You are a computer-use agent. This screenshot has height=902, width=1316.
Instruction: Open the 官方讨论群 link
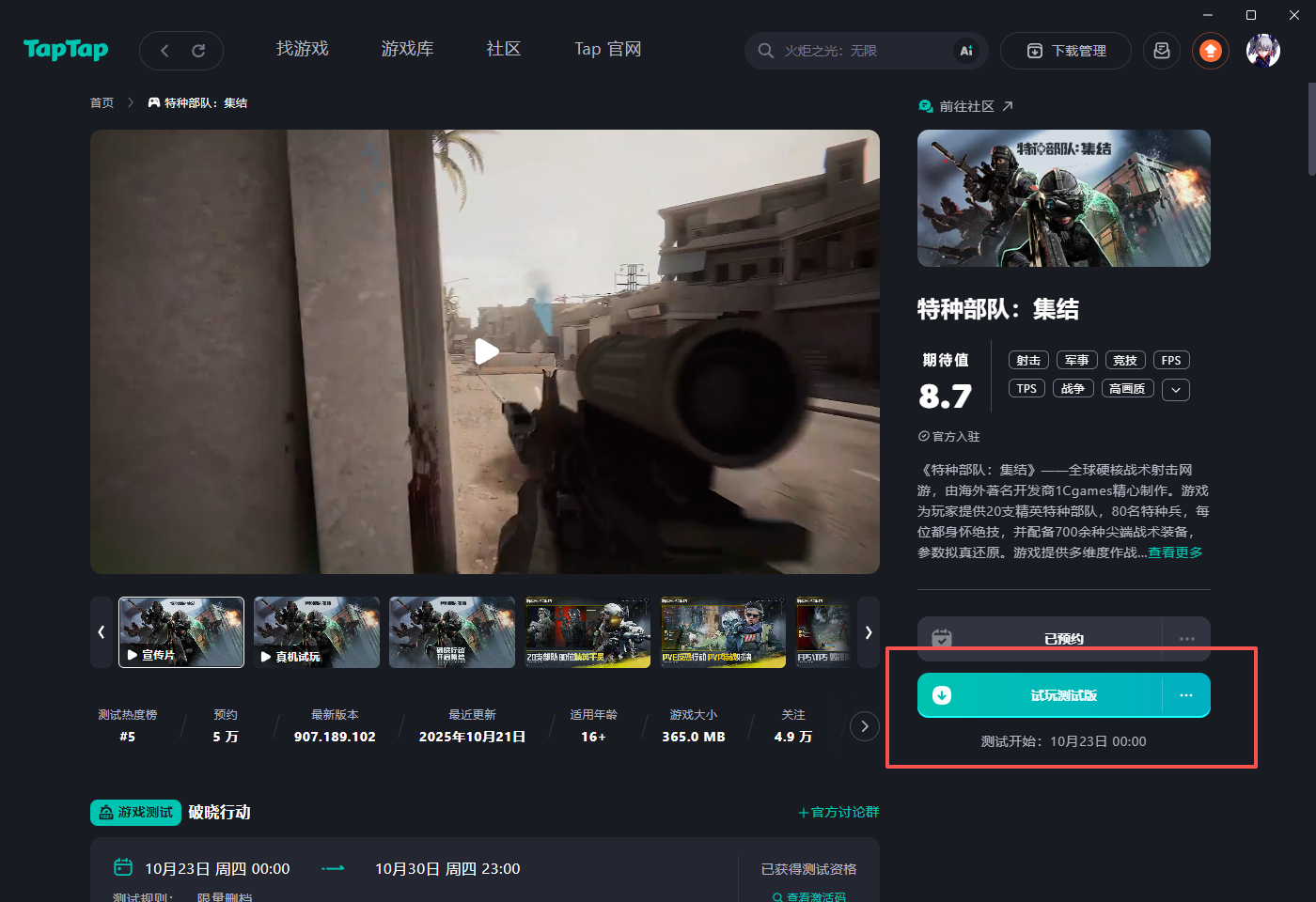click(x=839, y=812)
